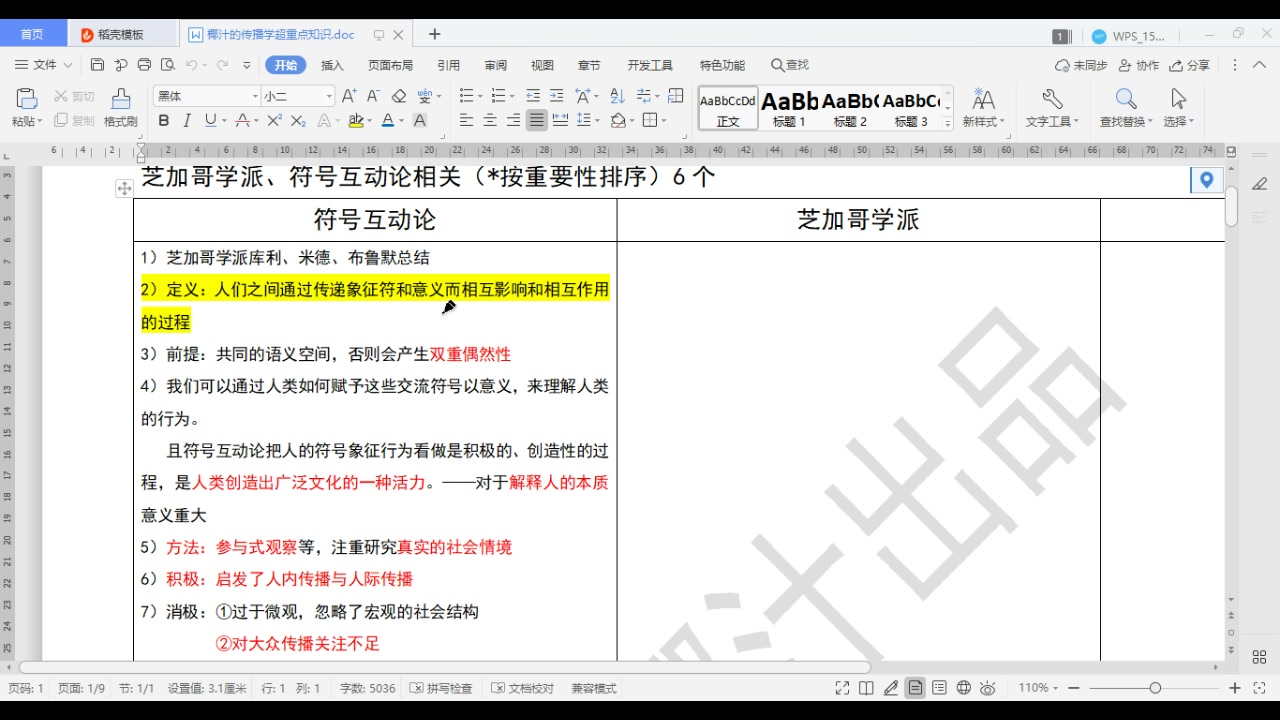Decrease font size with A- icon
The height and width of the screenshot is (720, 1280).
[373, 96]
